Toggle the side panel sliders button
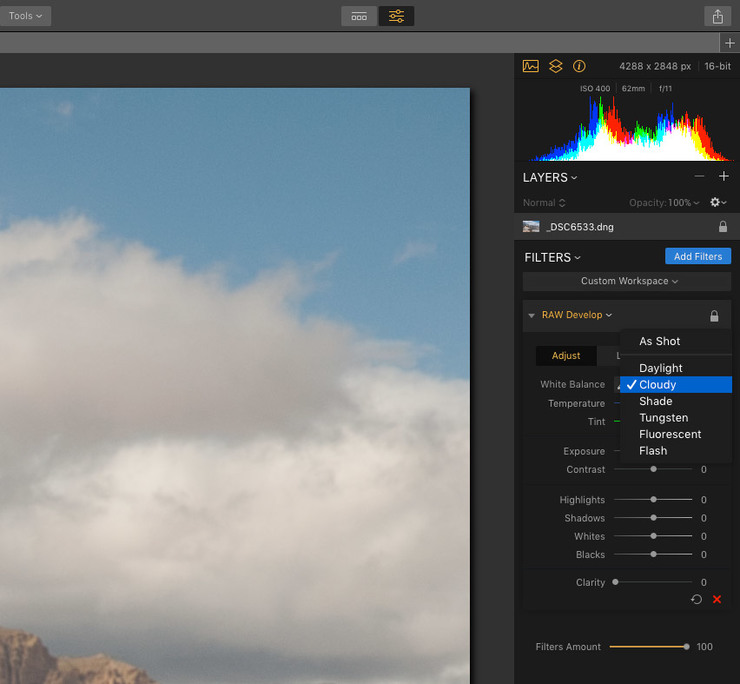The height and width of the screenshot is (684, 740). click(396, 16)
